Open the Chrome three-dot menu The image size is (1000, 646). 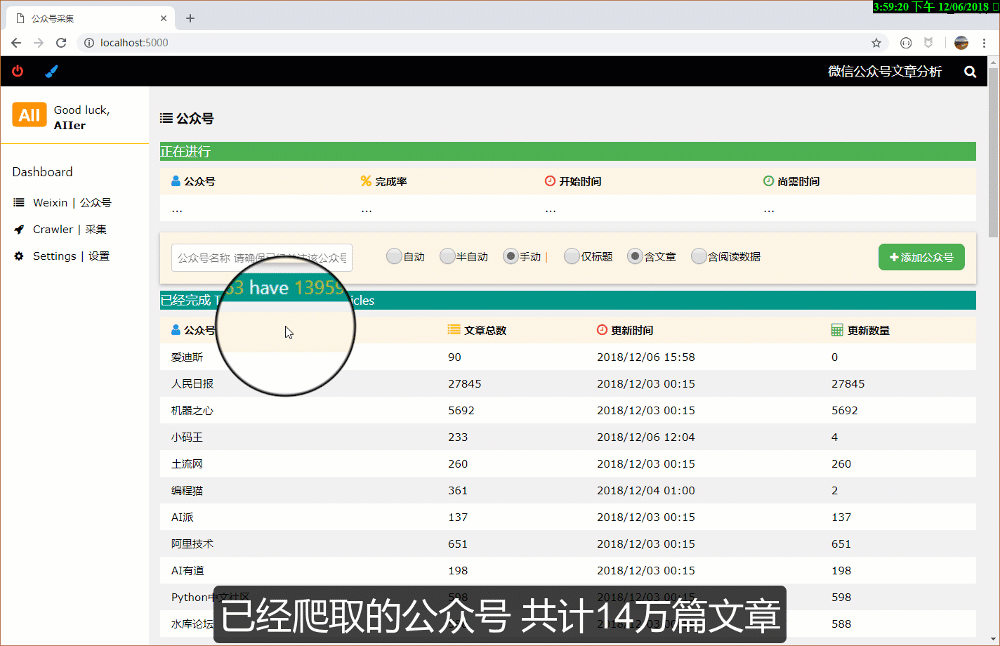984,43
